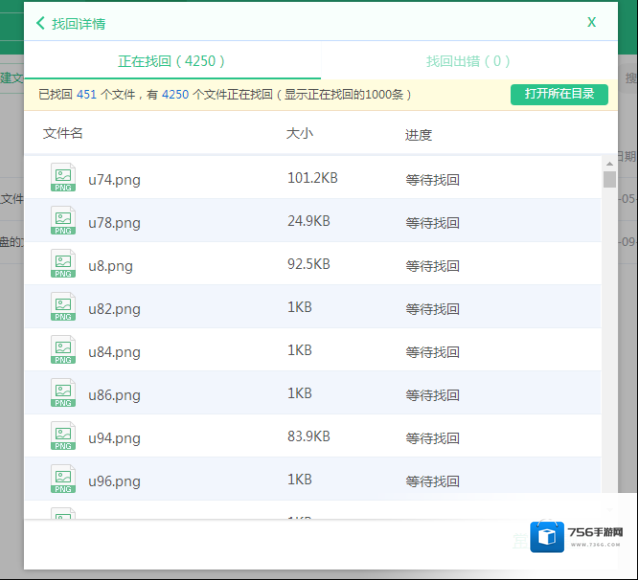The image size is (638, 580).
Task: Click the 大小 column header
Action: pyautogui.click(x=299, y=133)
